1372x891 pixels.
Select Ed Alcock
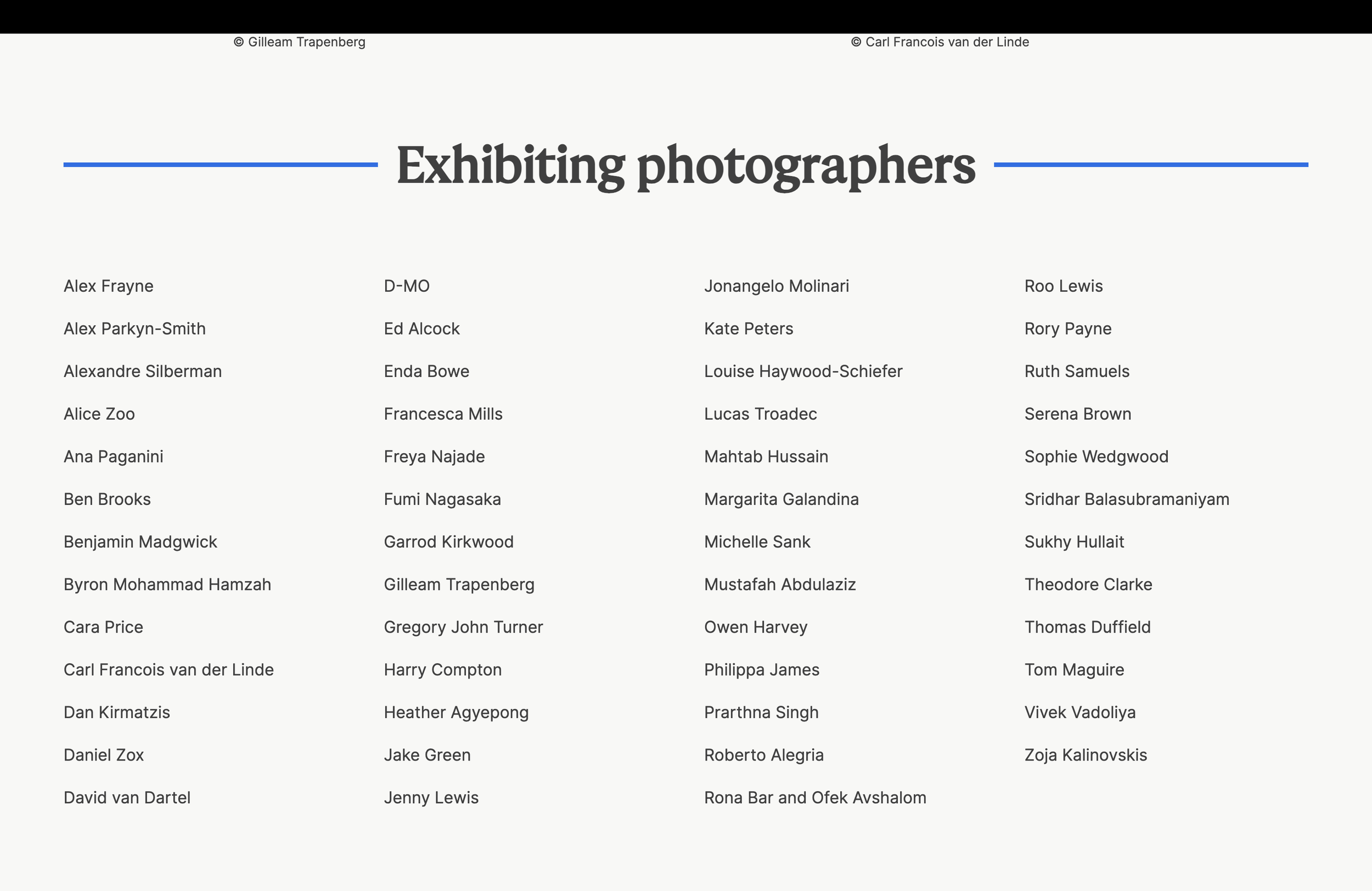coord(422,329)
